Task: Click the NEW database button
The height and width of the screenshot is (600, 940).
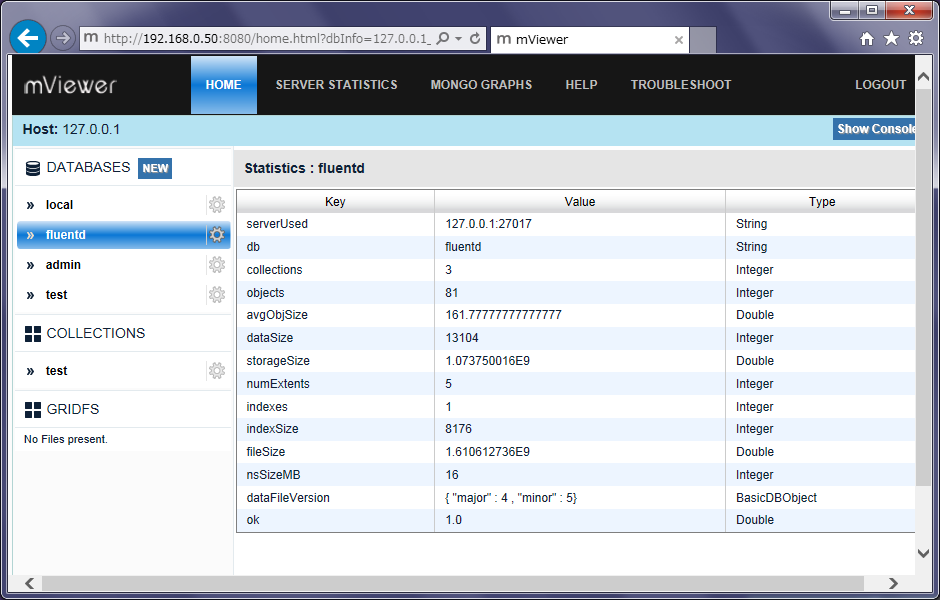Action: click(x=155, y=168)
